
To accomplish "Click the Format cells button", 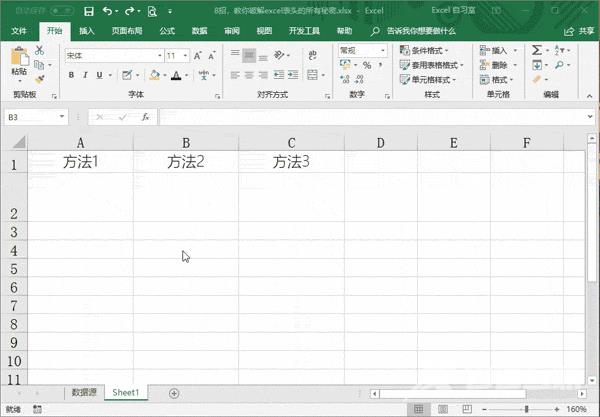I will pyautogui.click(x=496, y=80).
